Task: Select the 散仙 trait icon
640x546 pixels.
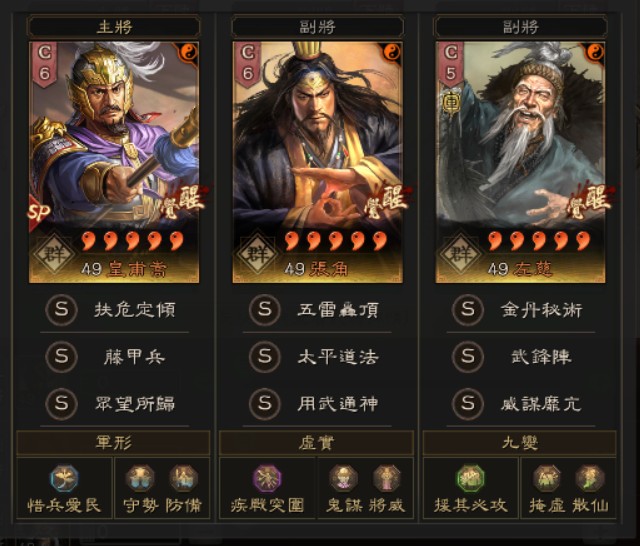Action: pos(590,478)
